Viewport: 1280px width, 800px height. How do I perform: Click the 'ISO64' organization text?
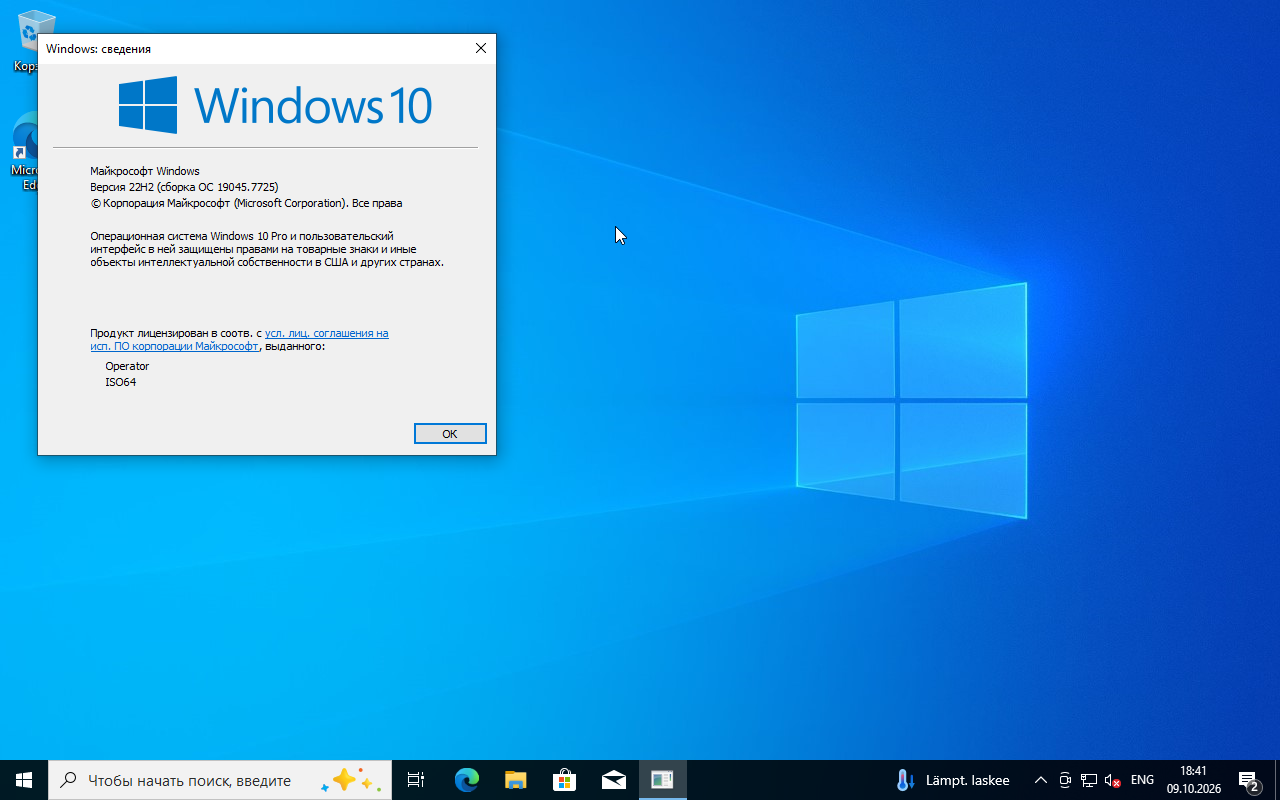point(120,382)
